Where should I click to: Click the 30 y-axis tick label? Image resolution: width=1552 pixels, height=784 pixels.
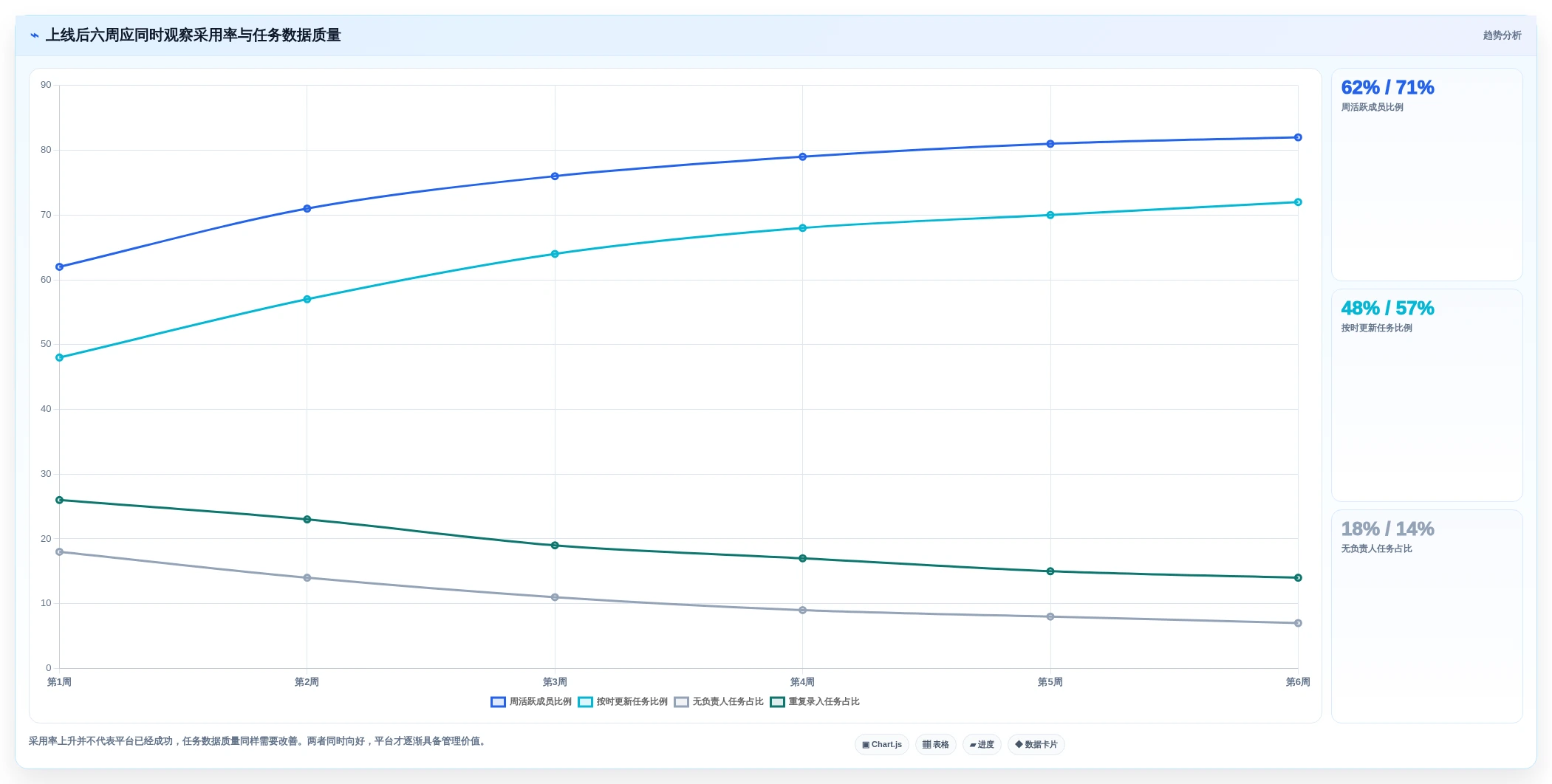tap(46, 474)
